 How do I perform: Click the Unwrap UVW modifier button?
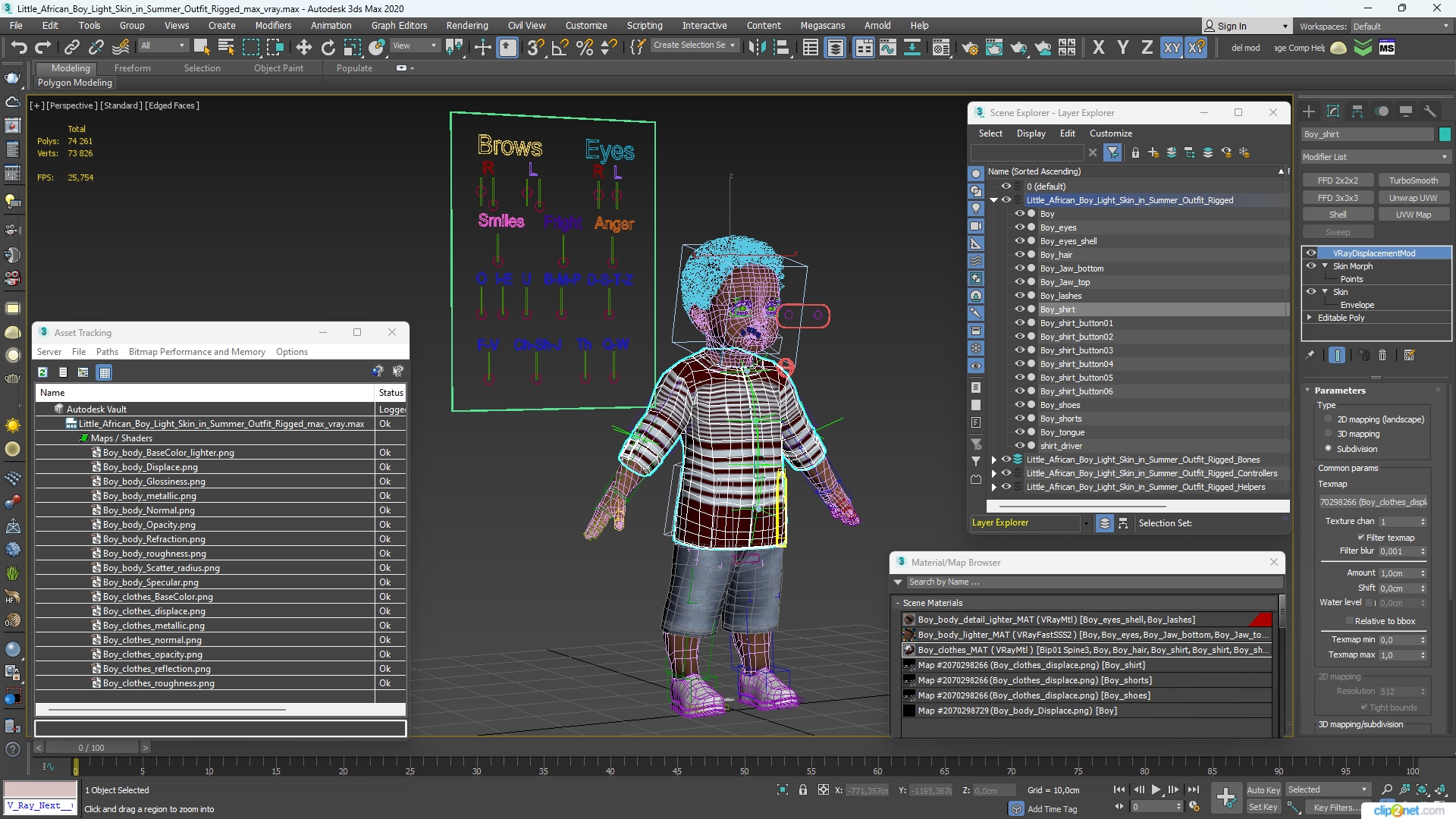(x=1413, y=198)
